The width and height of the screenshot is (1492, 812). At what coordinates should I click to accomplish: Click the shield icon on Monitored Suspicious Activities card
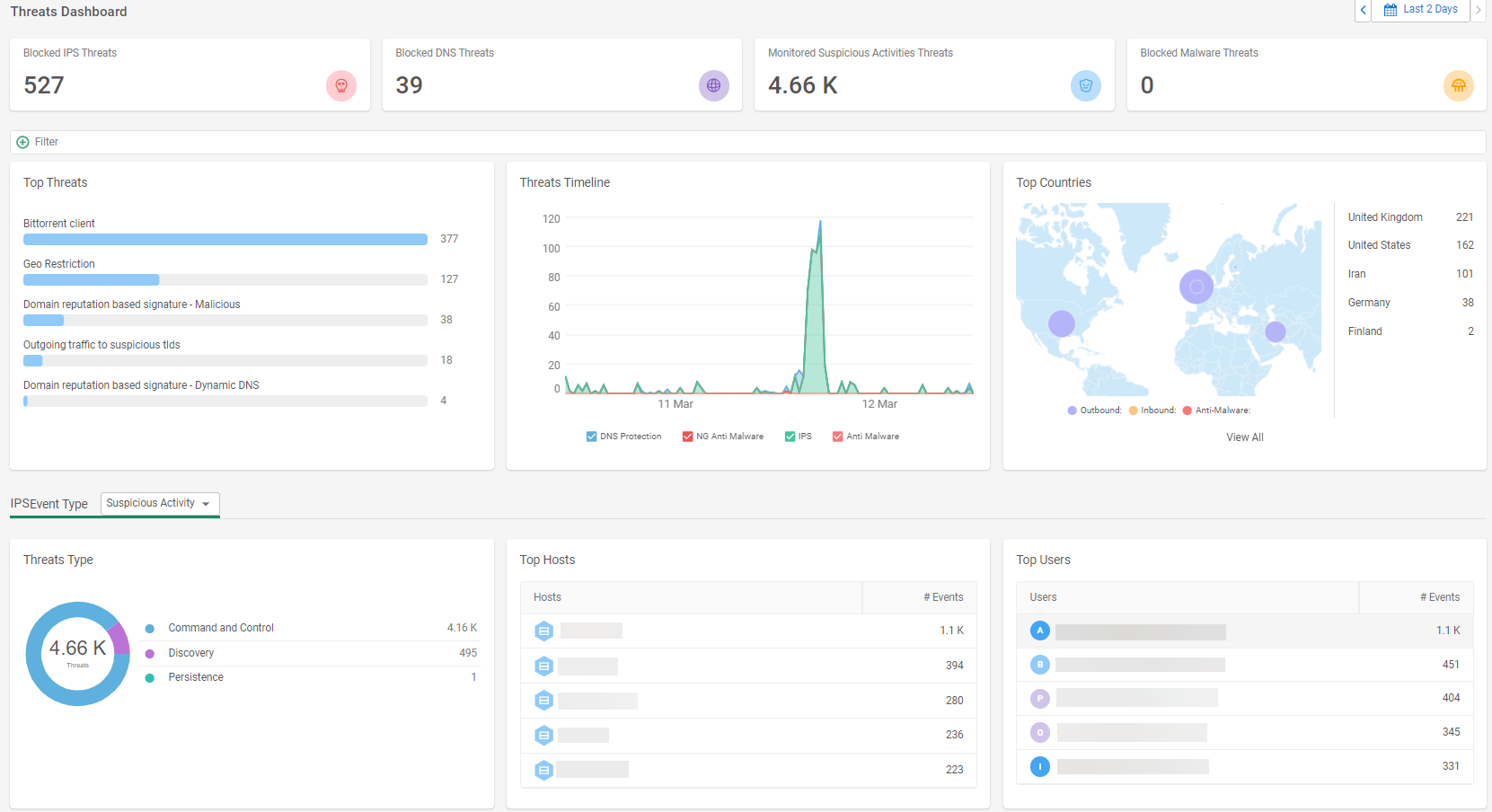pos(1085,85)
